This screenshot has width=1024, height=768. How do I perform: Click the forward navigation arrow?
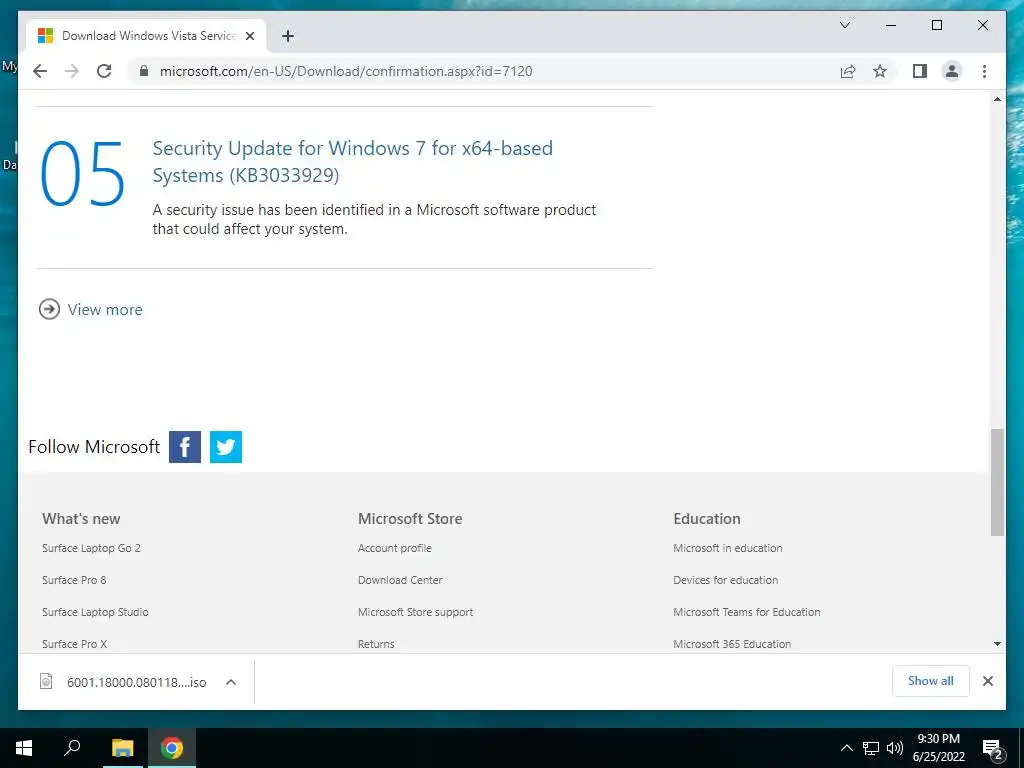72,71
